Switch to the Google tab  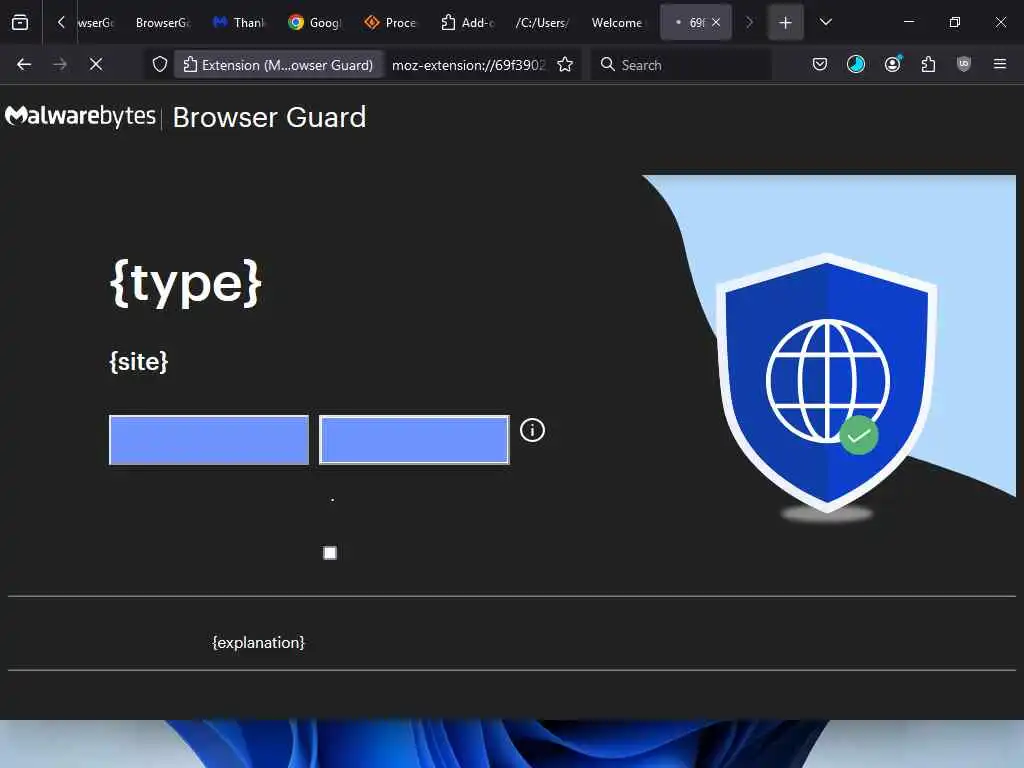(x=315, y=22)
